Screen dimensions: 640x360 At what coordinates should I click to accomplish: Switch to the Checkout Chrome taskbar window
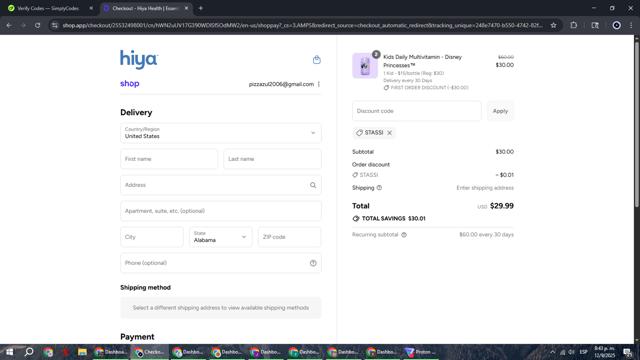150,352
